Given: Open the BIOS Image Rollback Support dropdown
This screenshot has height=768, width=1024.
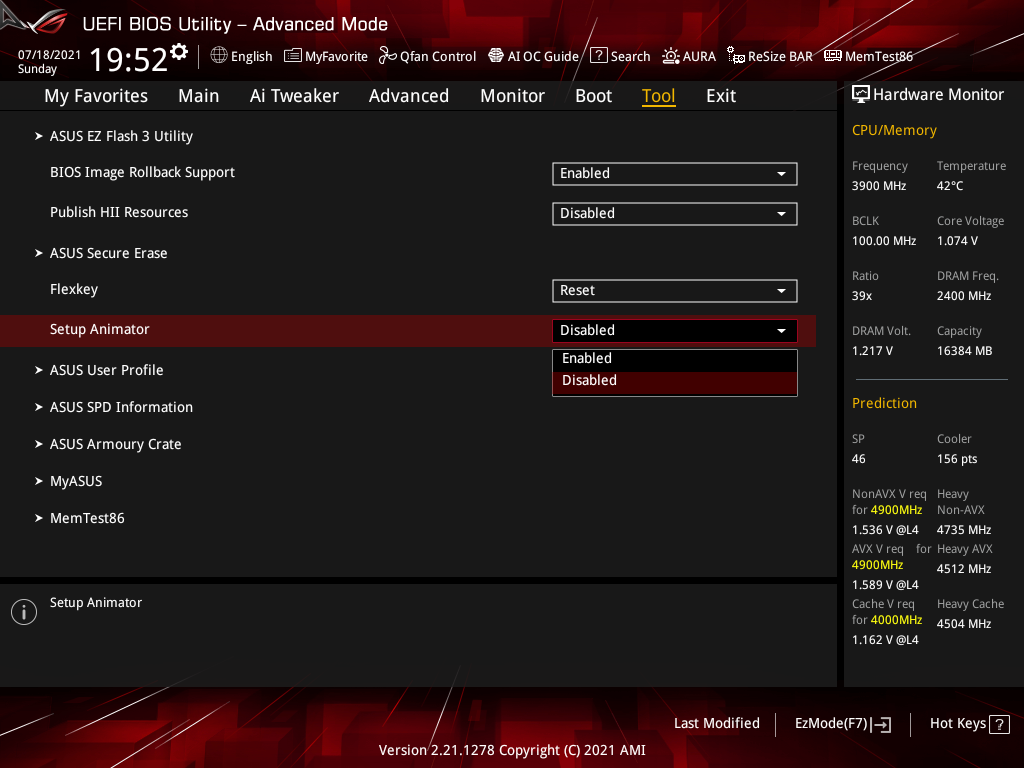Looking at the screenshot, I should 674,173.
